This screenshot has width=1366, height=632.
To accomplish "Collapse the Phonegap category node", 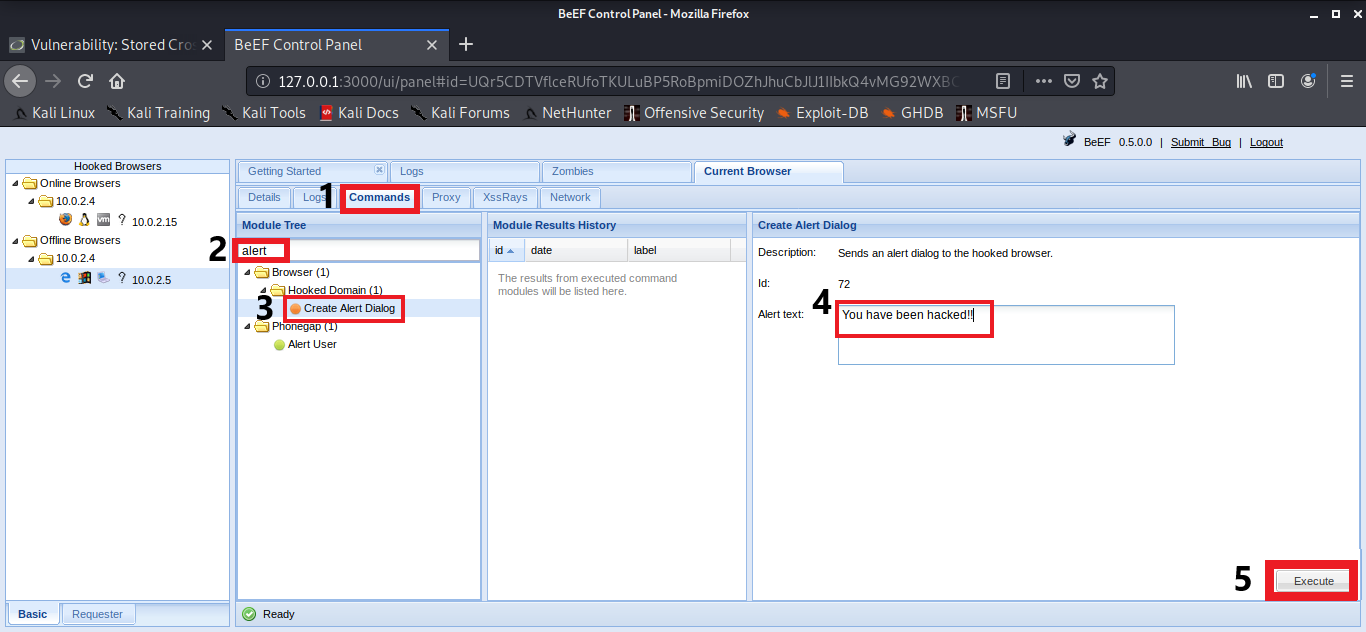I will 246,326.
